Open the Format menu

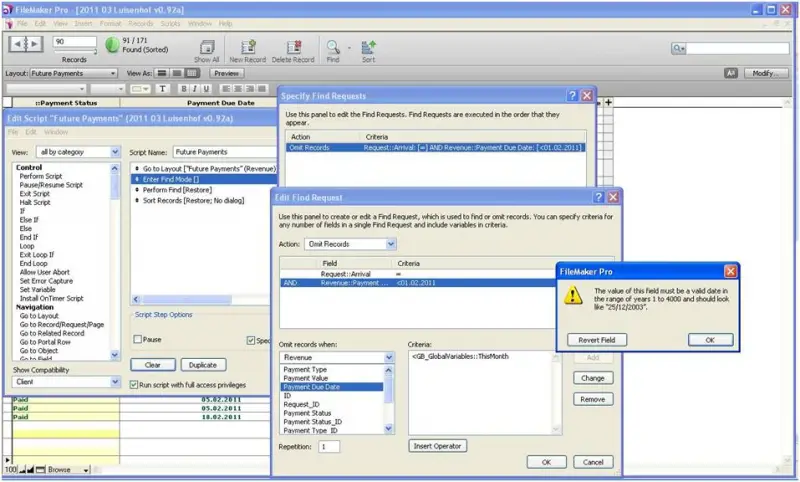pos(111,23)
